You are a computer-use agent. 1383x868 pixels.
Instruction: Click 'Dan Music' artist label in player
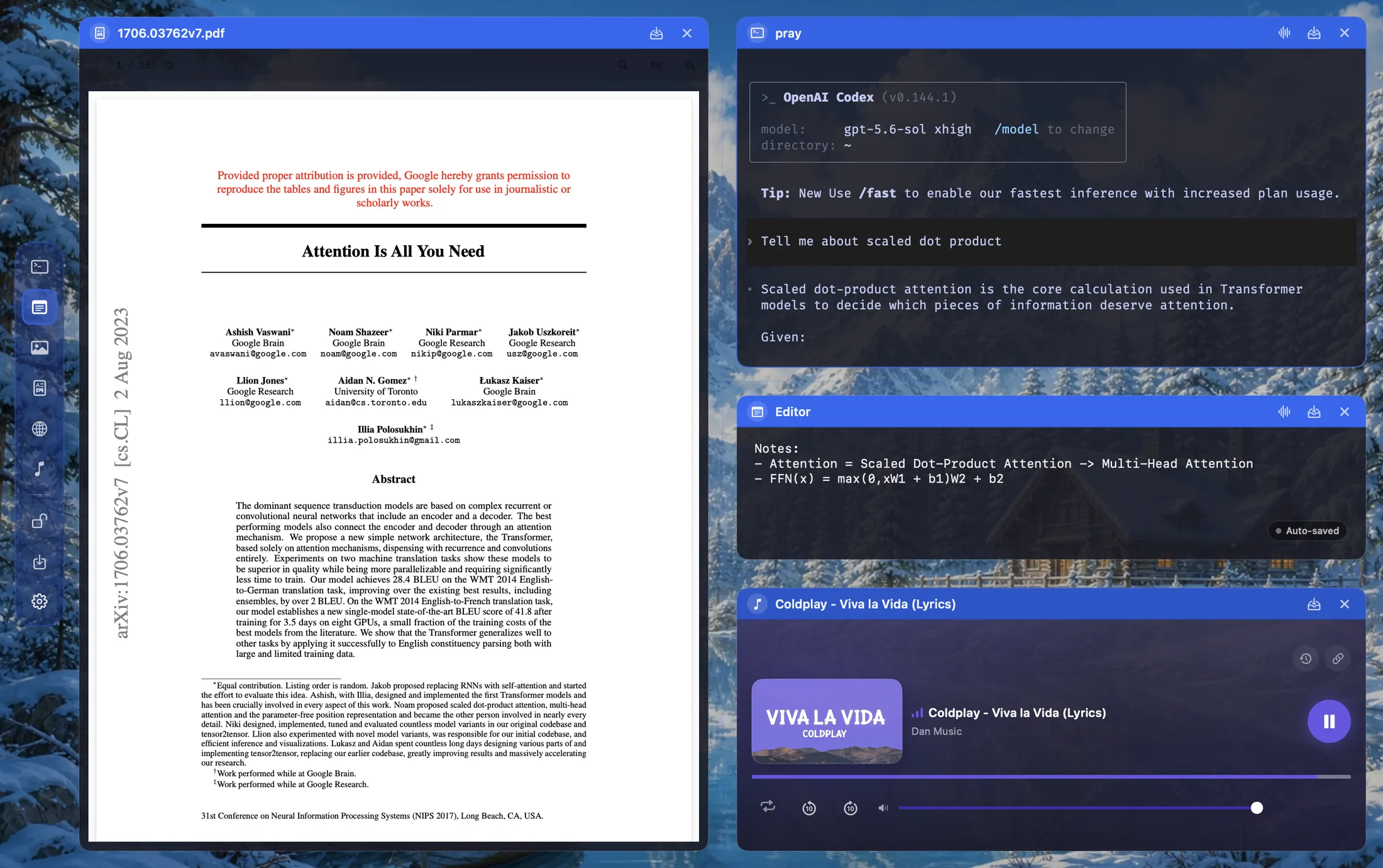coord(937,731)
